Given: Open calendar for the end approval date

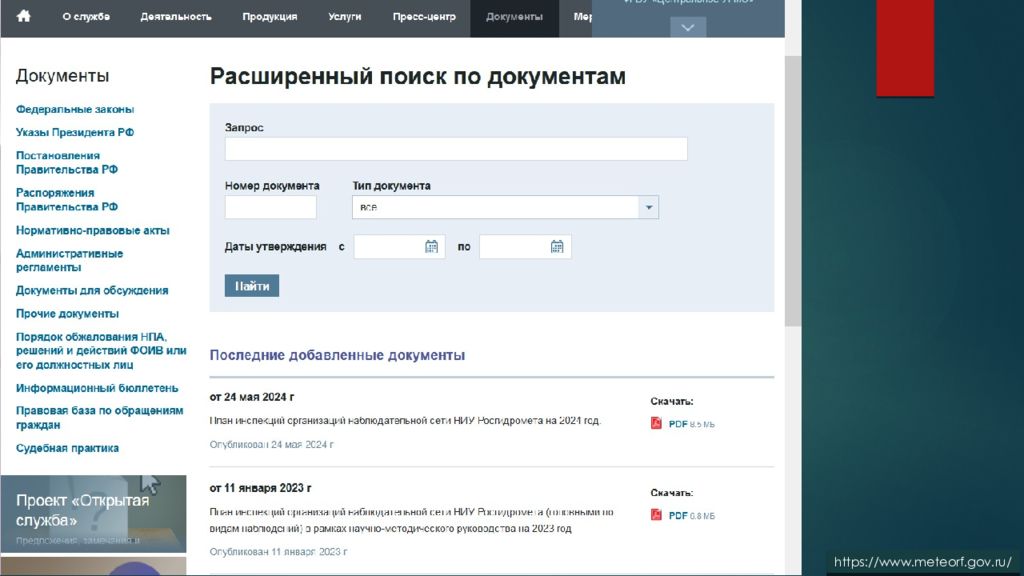Looking at the screenshot, I should pyautogui.click(x=556, y=247).
